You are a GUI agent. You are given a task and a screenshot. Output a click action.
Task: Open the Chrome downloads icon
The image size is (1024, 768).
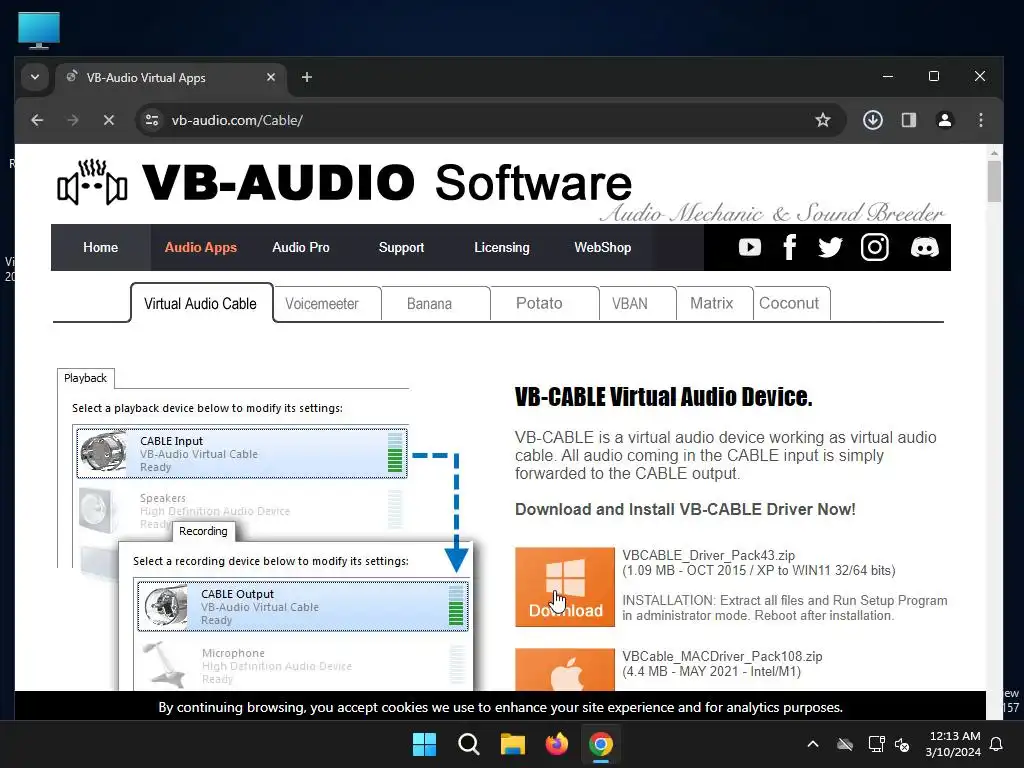(872, 120)
